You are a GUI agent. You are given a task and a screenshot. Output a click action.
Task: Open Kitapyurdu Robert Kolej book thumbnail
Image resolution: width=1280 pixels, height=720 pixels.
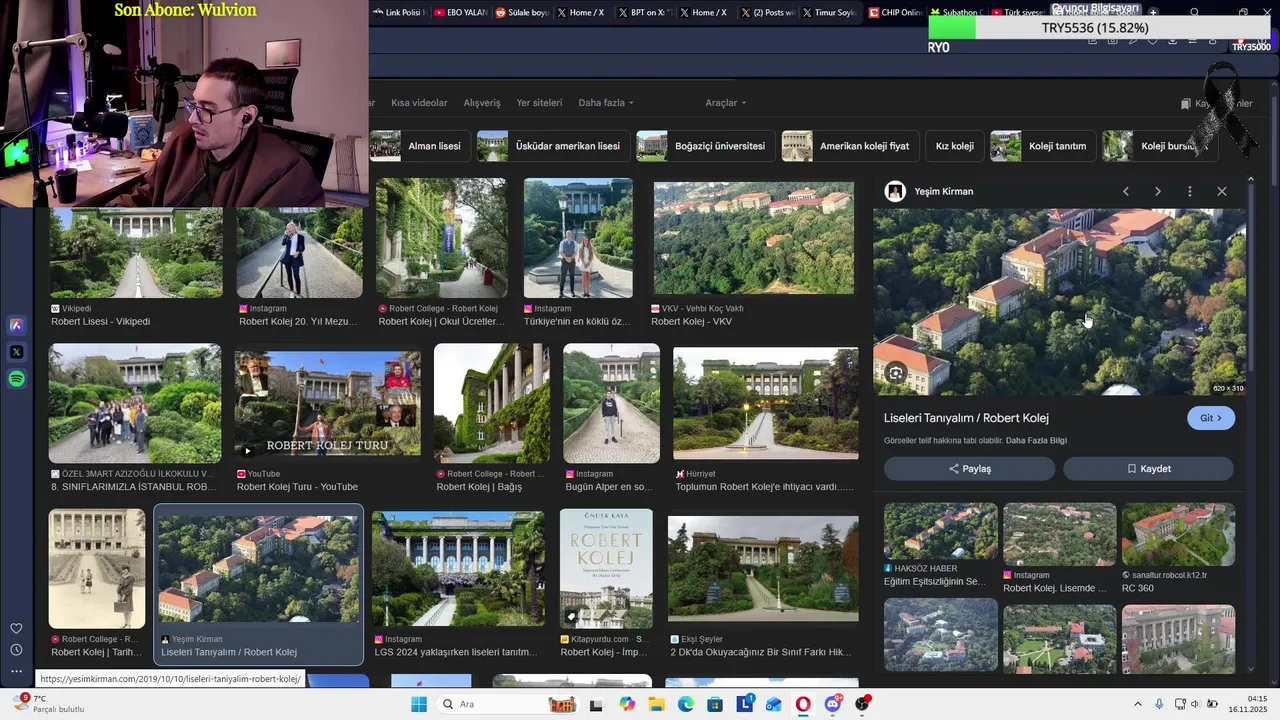(x=606, y=569)
